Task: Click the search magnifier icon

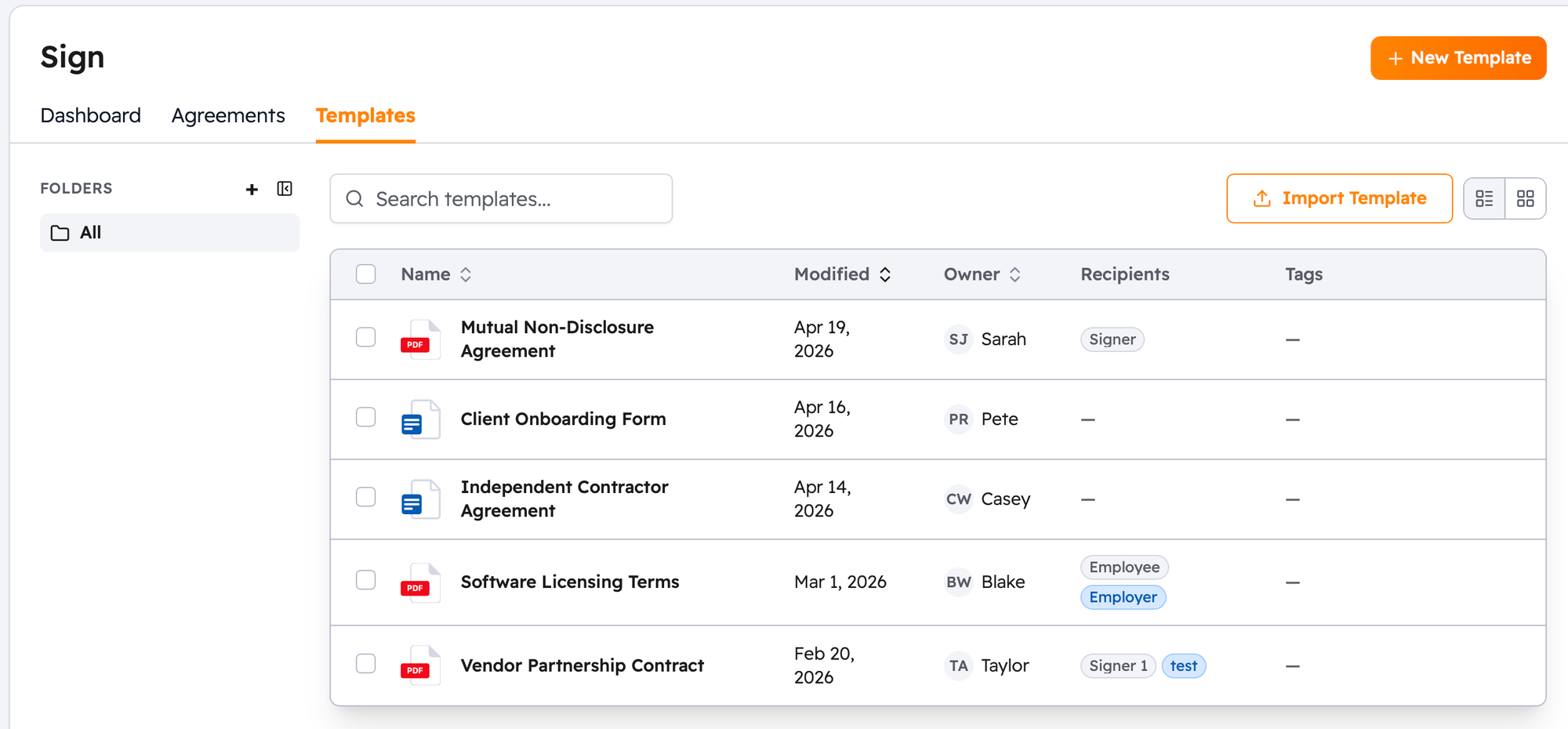Action: coord(354,199)
